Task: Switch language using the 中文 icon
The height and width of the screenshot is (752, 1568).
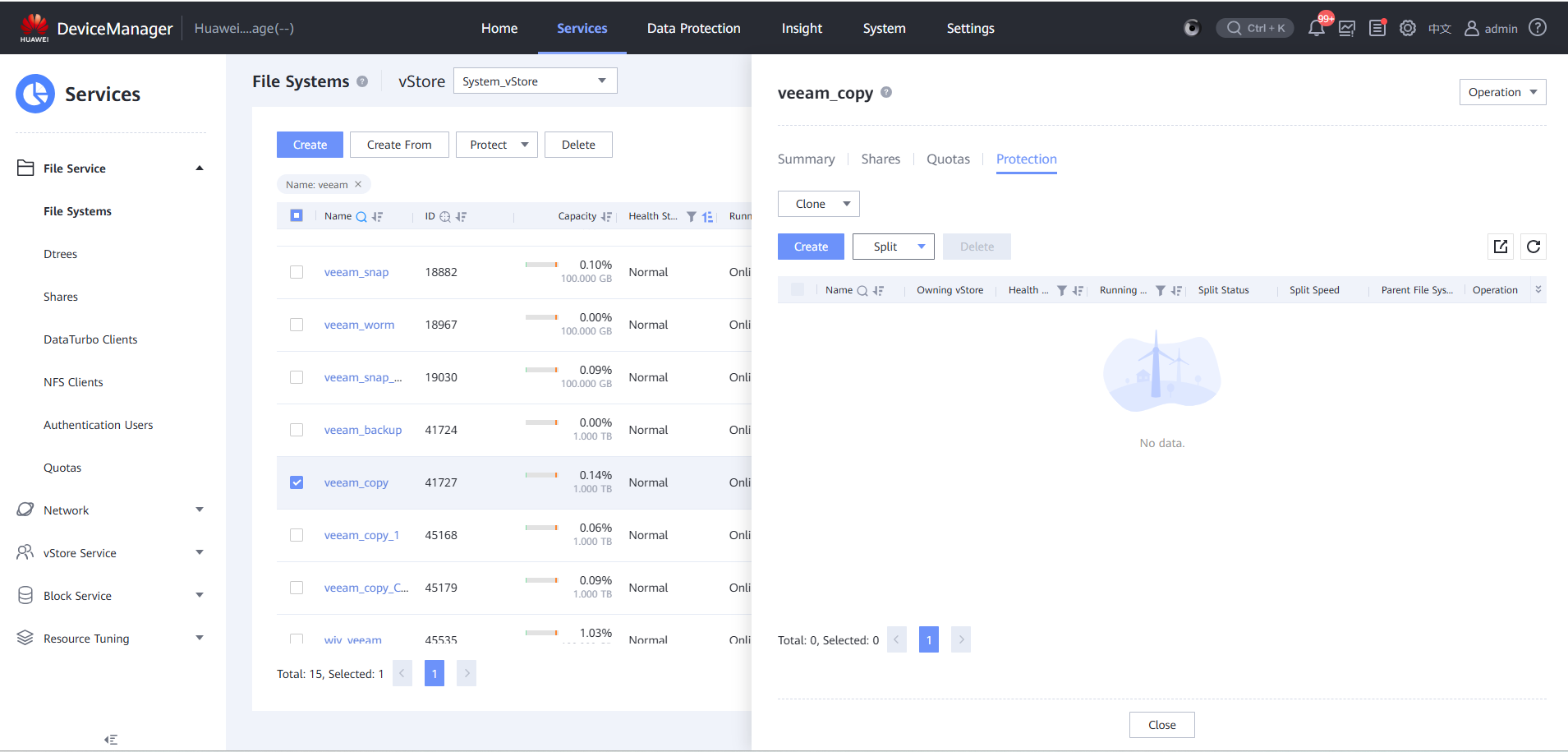Action: (x=1439, y=29)
